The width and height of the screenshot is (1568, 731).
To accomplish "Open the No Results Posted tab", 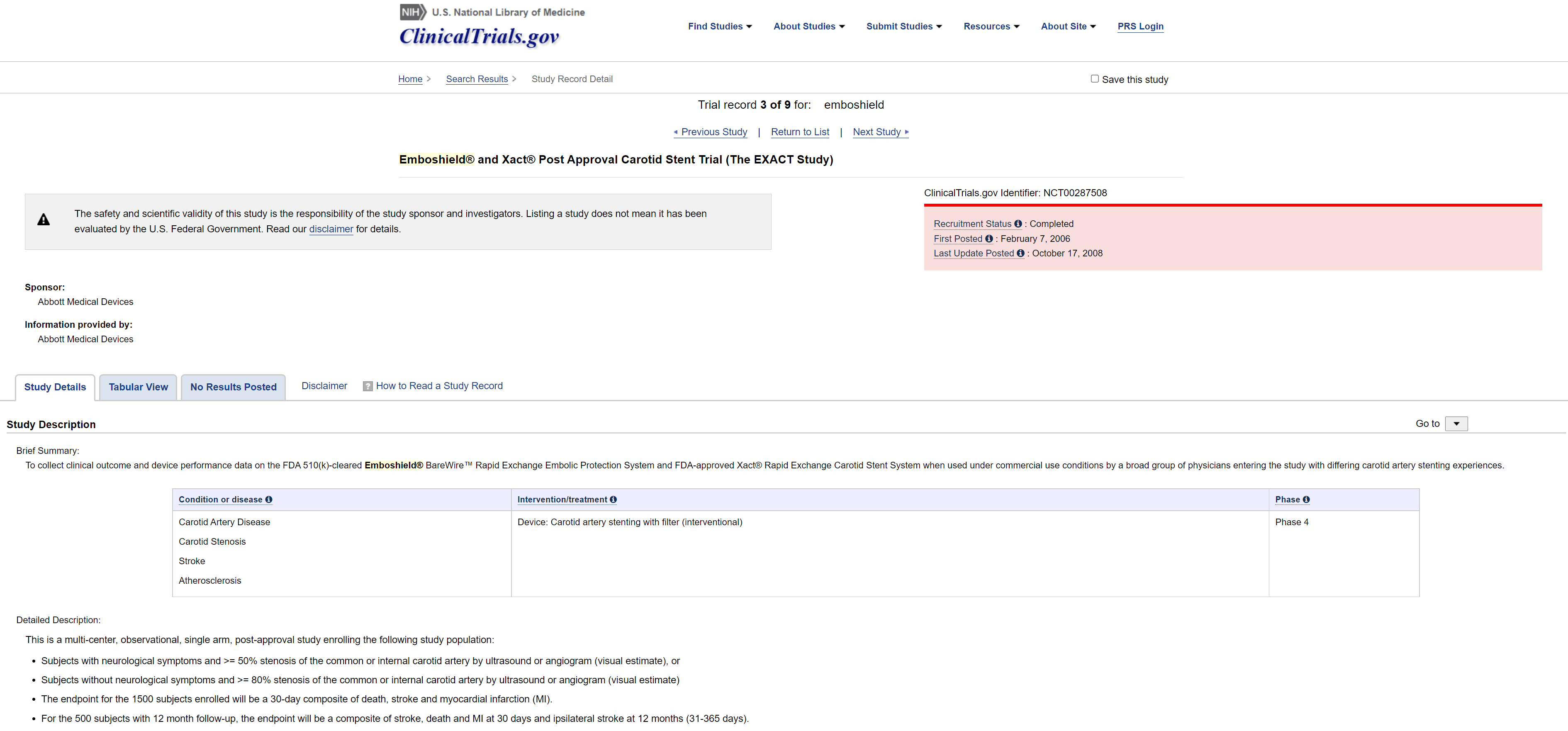I will click(233, 387).
